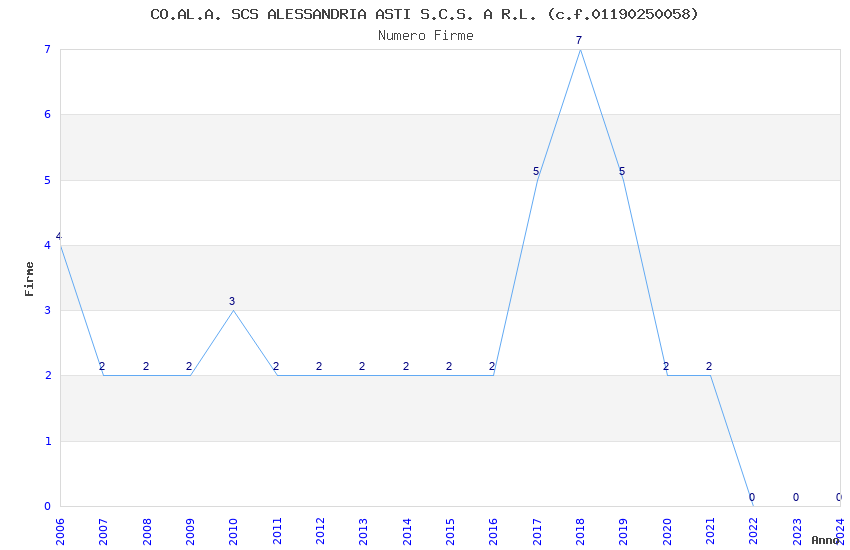Select year 2018 on the x-axis
This screenshot has width=850, height=550.
coord(580,531)
